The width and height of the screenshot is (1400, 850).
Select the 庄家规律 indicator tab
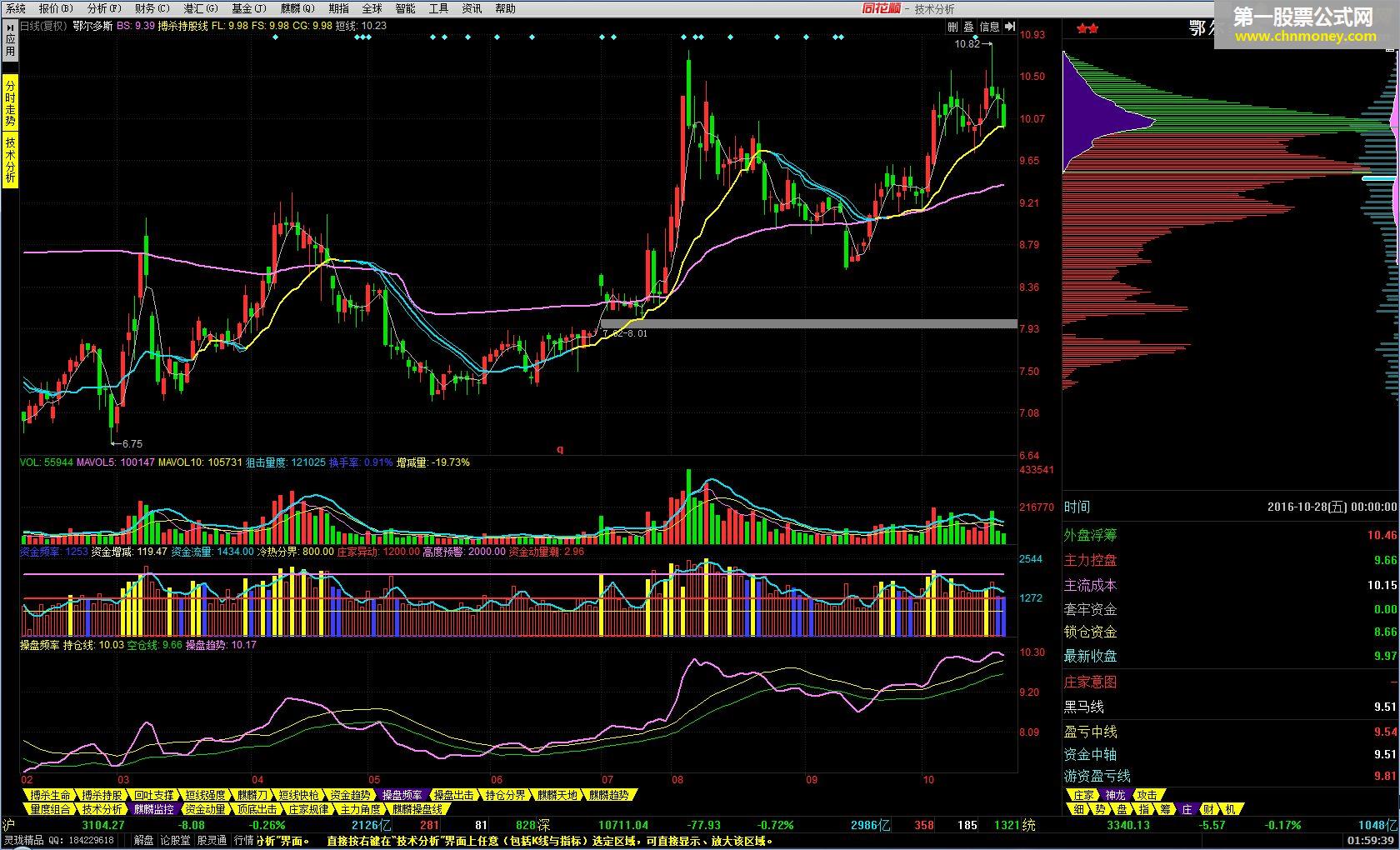[x=308, y=808]
